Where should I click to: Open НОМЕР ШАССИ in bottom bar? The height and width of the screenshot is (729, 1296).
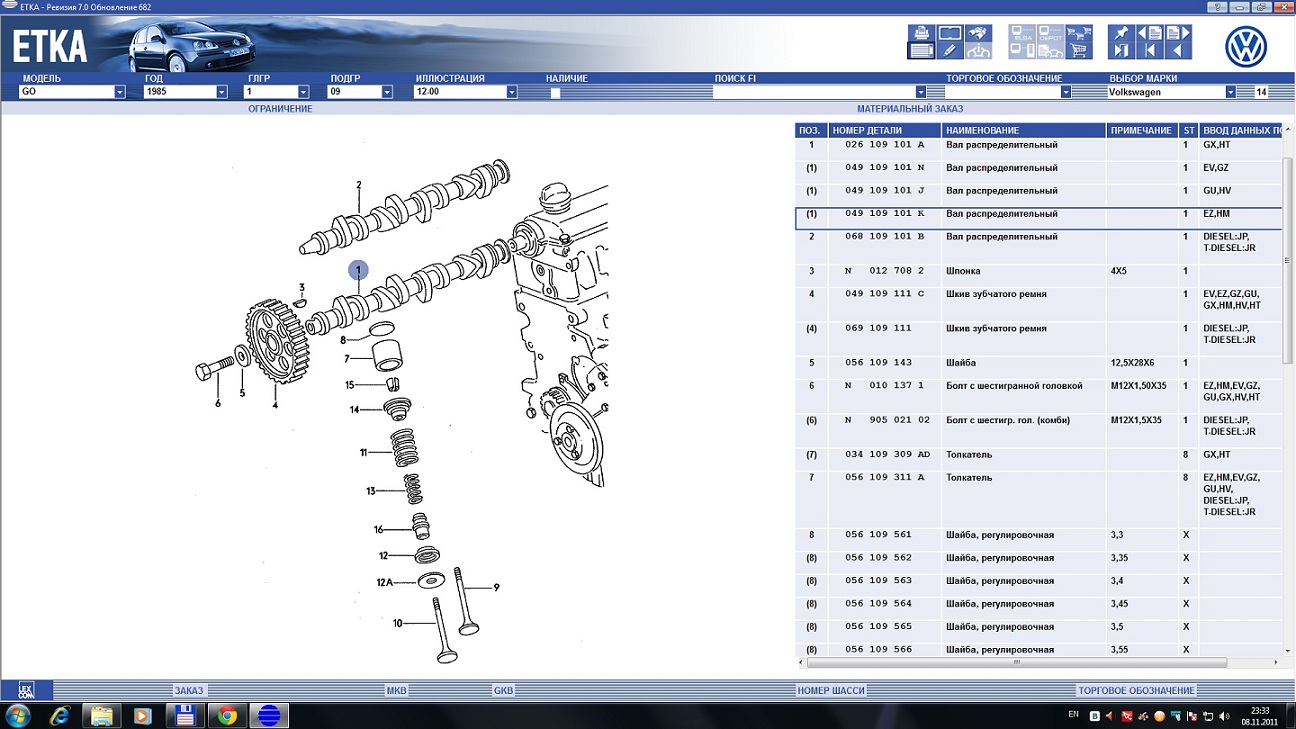(831, 691)
